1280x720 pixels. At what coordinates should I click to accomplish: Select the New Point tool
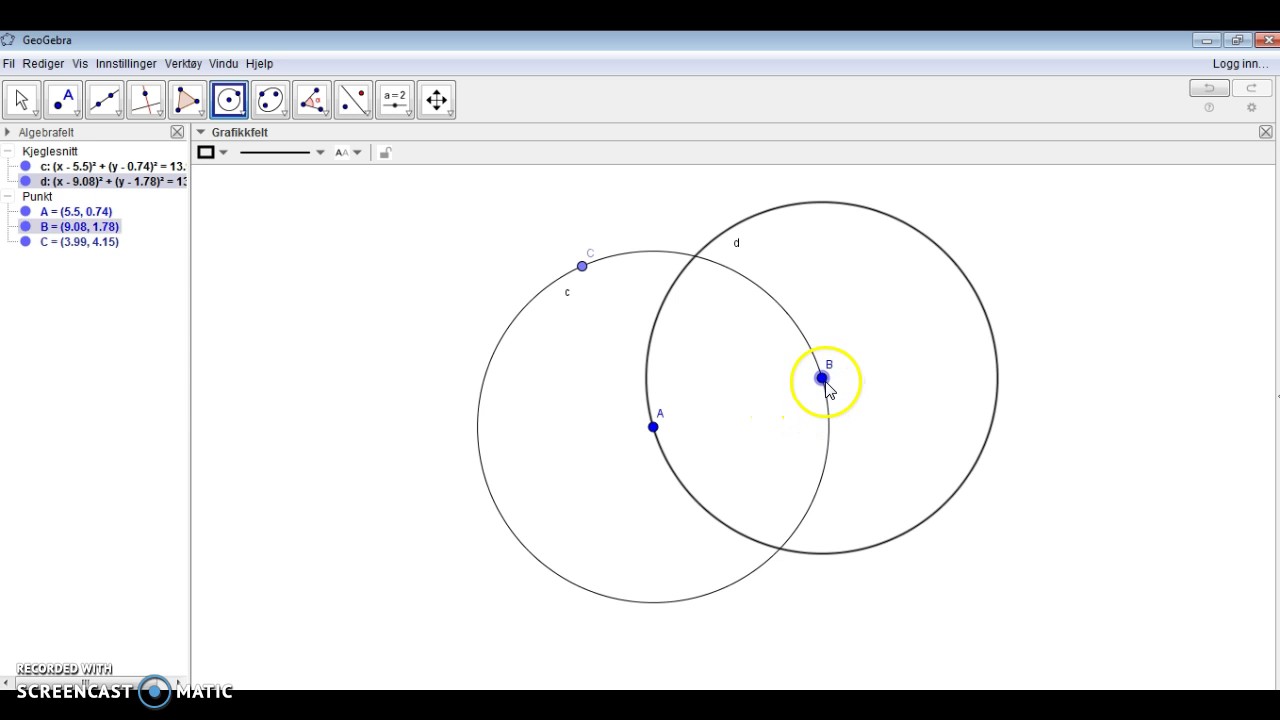[63, 99]
